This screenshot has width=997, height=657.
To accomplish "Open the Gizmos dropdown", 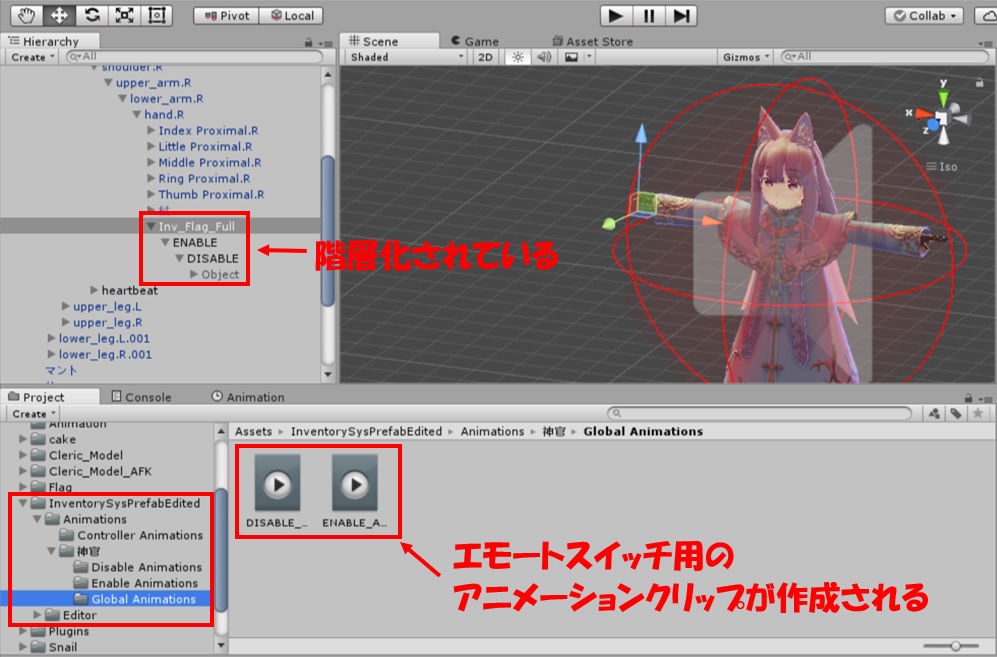I will point(747,57).
